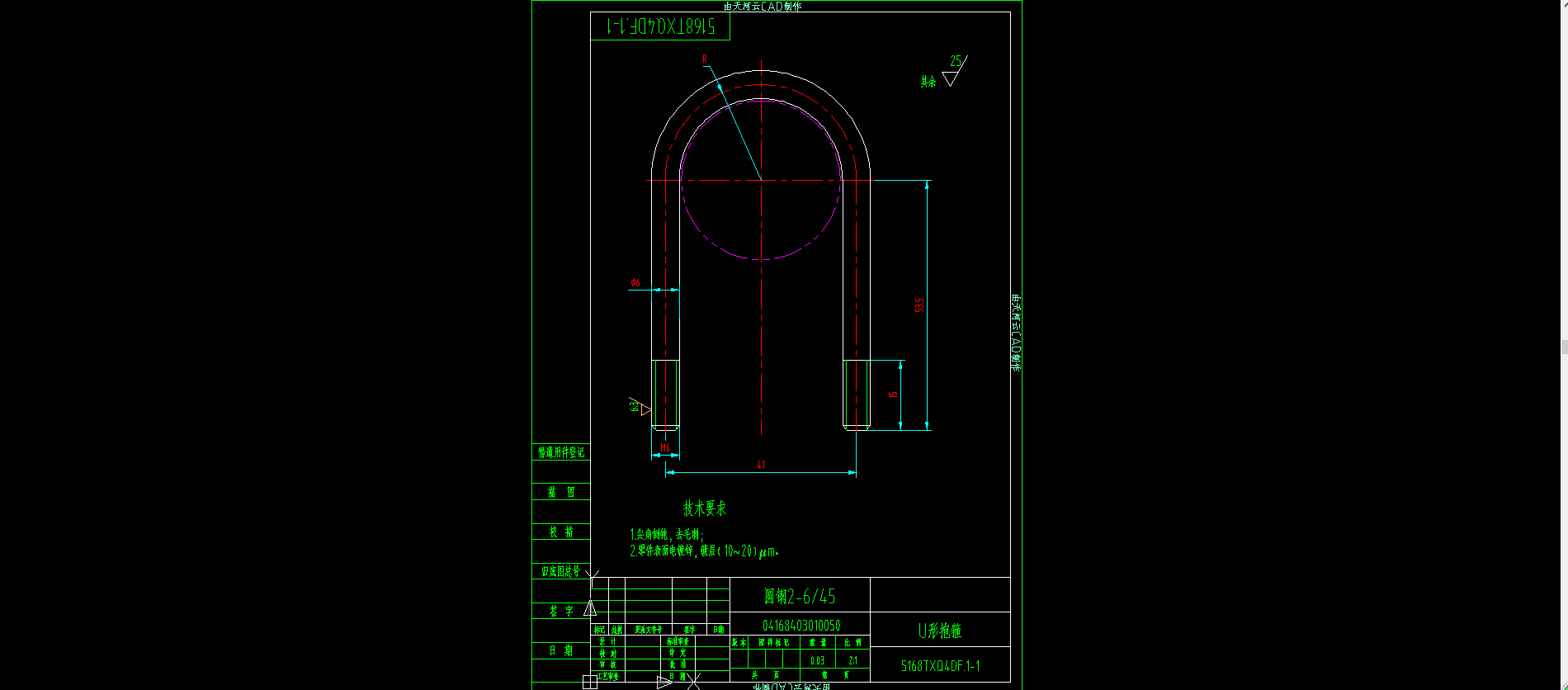The width and height of the screenshot is (1568, 690).
Task: Select the 'M6' thread dimension label
Action: pyautogui.click(x=665, y=448)
